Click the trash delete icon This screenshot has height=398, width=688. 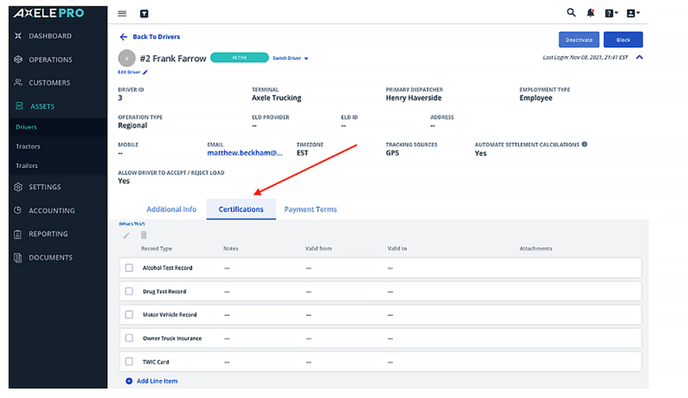point(143,235)
